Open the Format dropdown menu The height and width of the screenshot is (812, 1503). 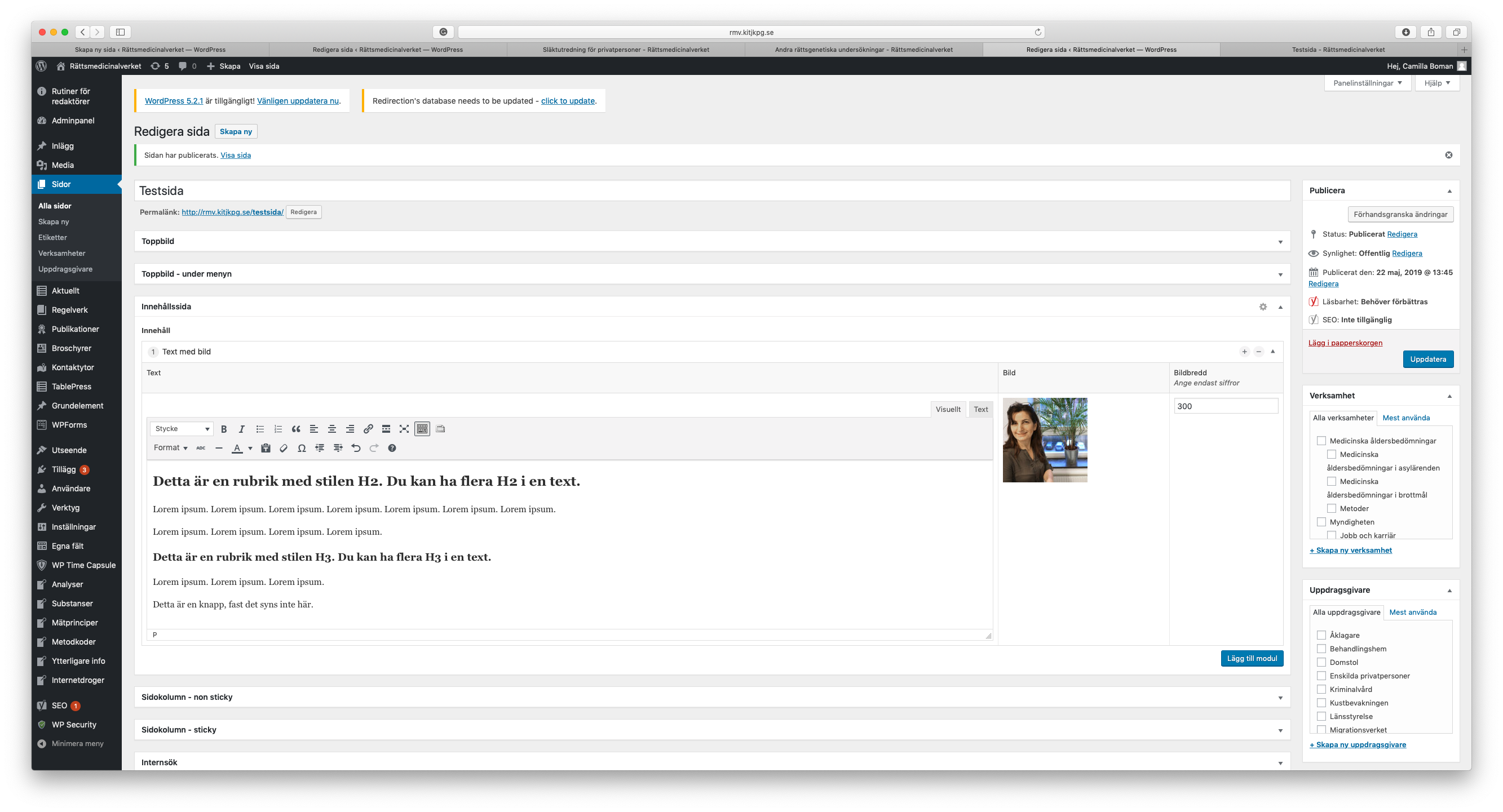(170, 448)
